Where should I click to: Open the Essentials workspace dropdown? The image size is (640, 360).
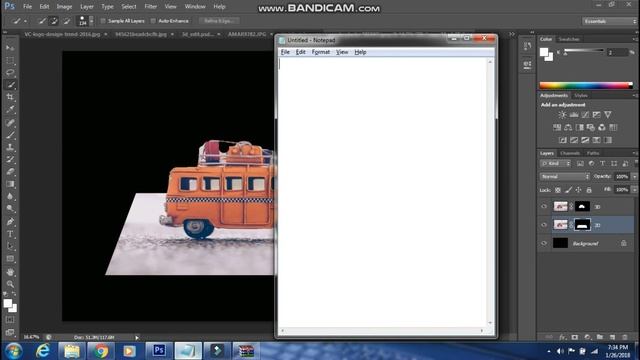tap(609, 21)
